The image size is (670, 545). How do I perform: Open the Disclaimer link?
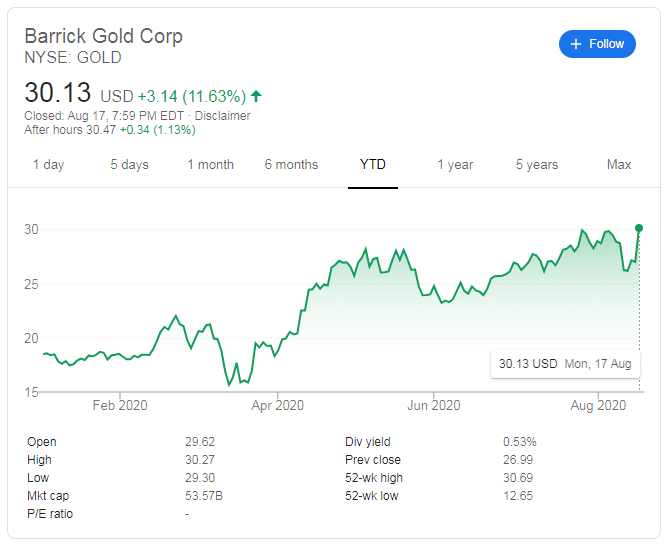click(222, 116)
